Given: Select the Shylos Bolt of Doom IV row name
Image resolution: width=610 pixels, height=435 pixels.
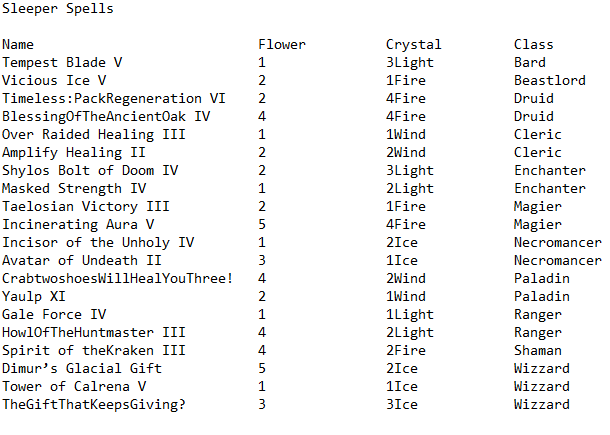Looking at the screenshot, I should click(90, 171).
